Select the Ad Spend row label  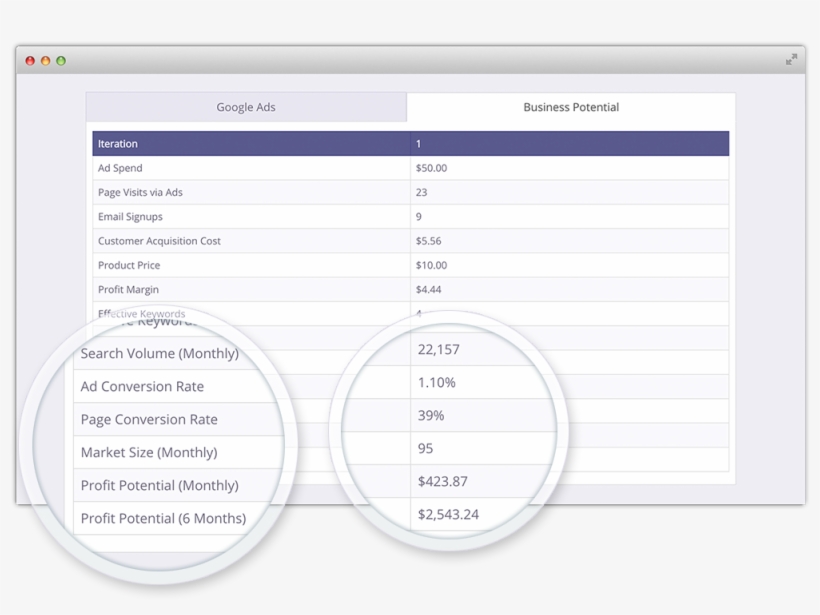pyautogui.click(x=120, y=168)
